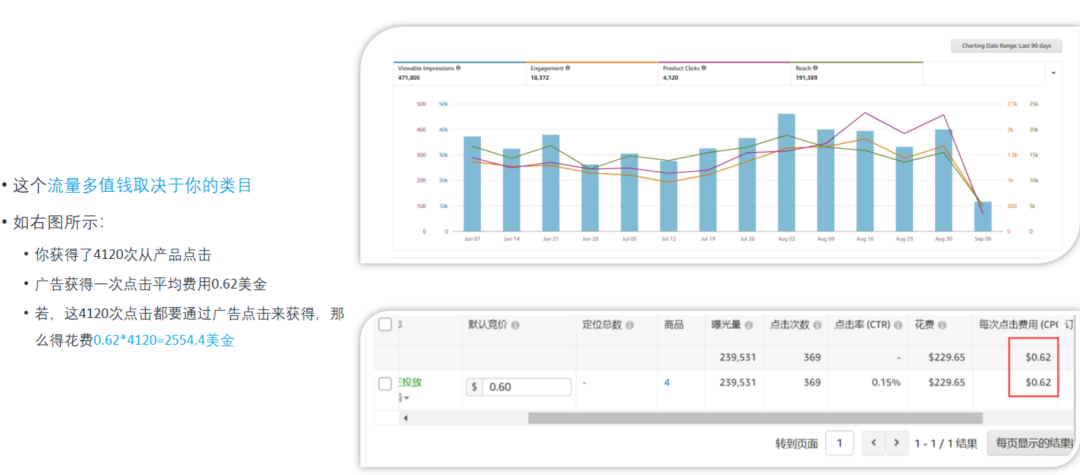Click the 18,372 engagement value
1080x475 pixels.
coord(539,78)
